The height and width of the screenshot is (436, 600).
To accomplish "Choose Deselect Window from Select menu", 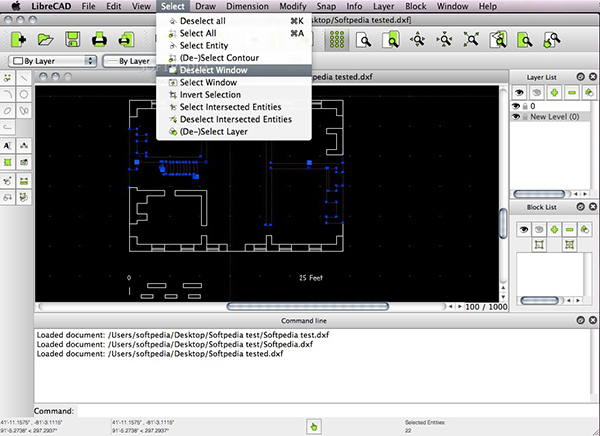I will click(214, 70).
